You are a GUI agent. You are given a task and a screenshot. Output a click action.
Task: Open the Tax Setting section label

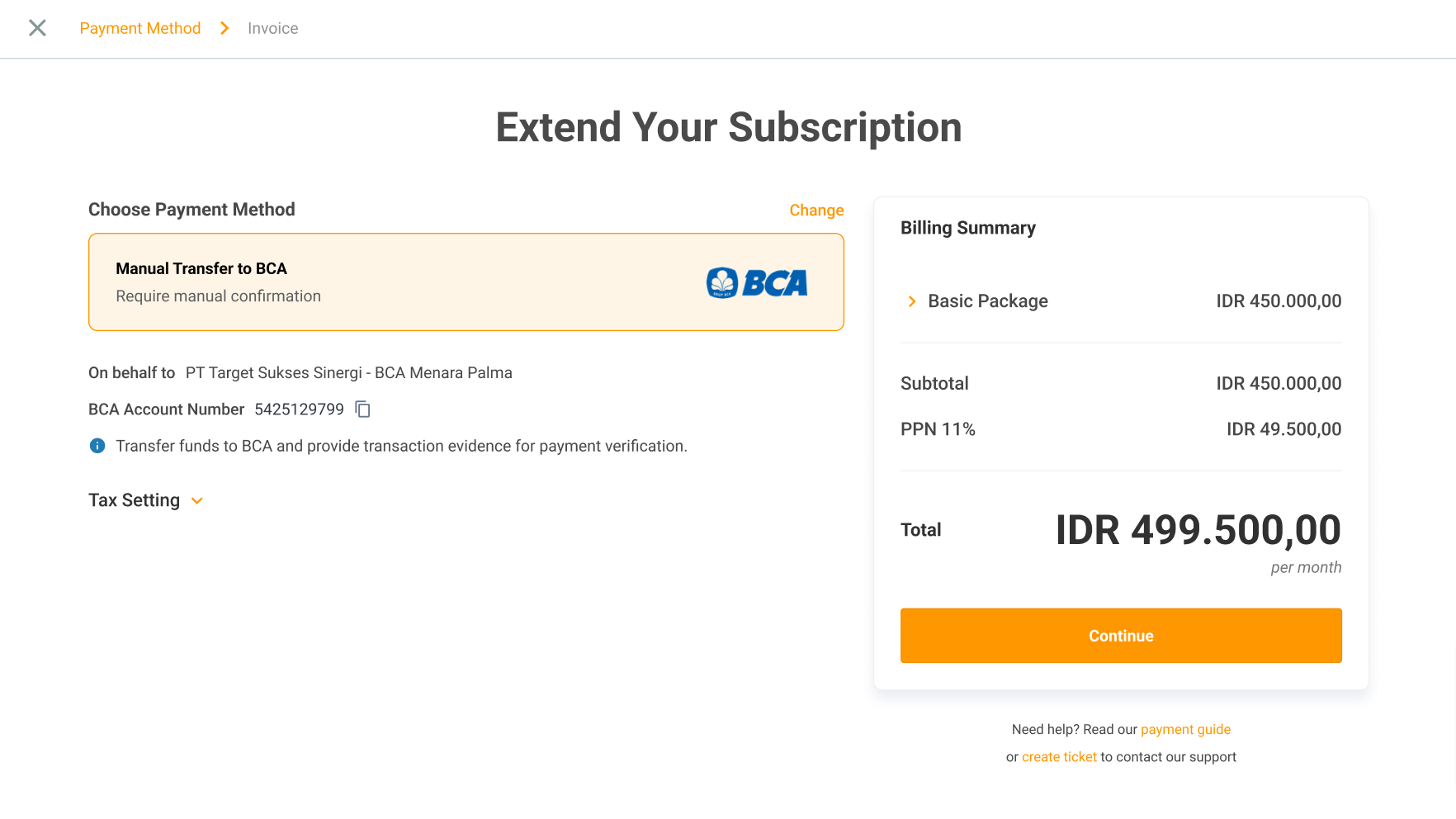pyautogui.click(x=134, y=500)
